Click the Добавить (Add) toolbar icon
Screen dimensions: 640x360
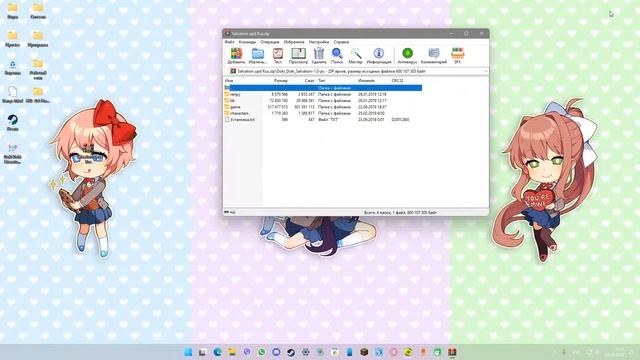coord(236,56)
